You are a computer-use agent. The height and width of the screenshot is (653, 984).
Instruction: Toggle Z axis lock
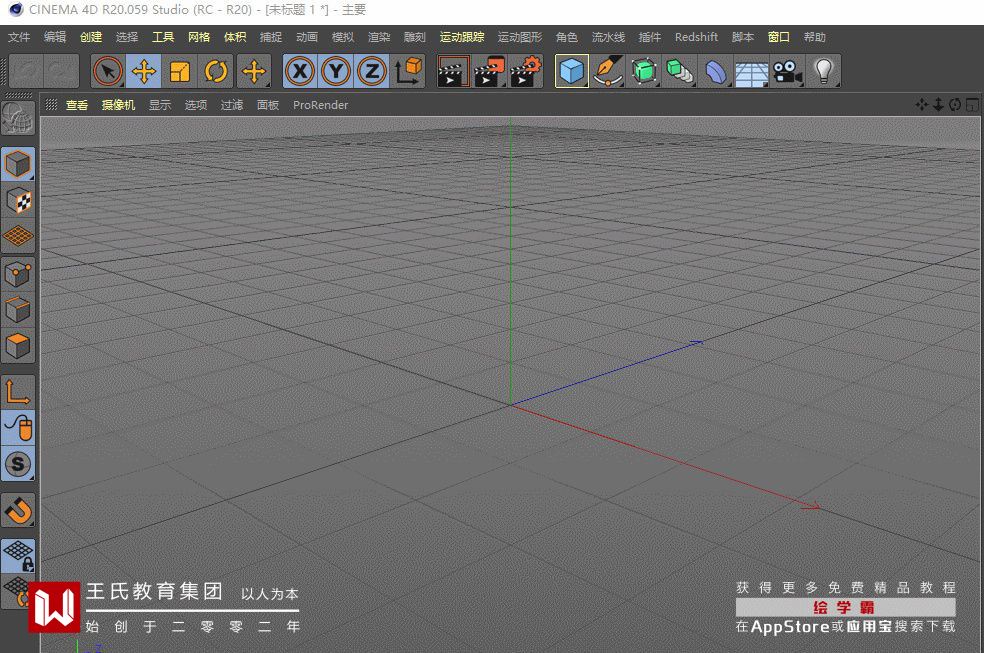pos(372,71)
